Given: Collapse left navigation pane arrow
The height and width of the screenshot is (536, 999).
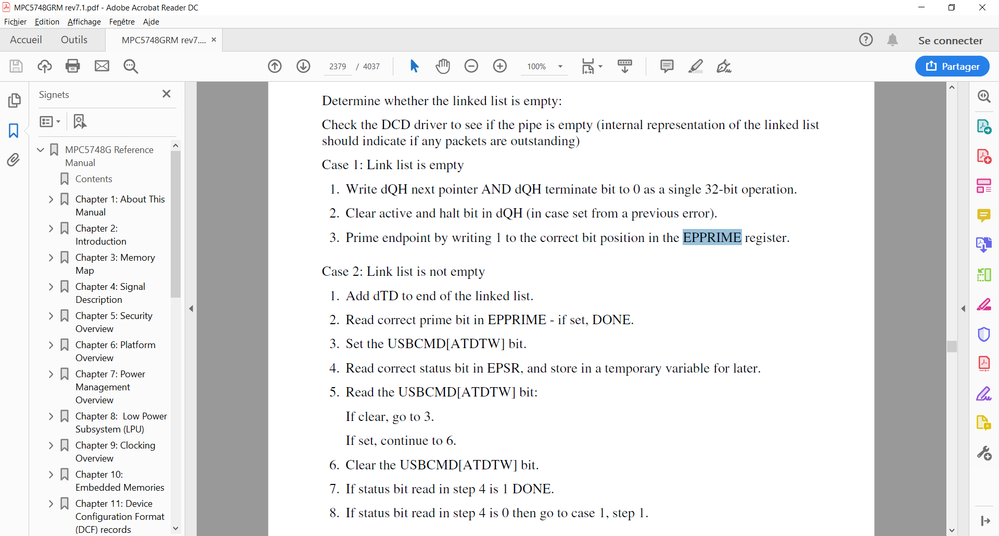Looking at the screenshot, I should [x=190, y=308].
